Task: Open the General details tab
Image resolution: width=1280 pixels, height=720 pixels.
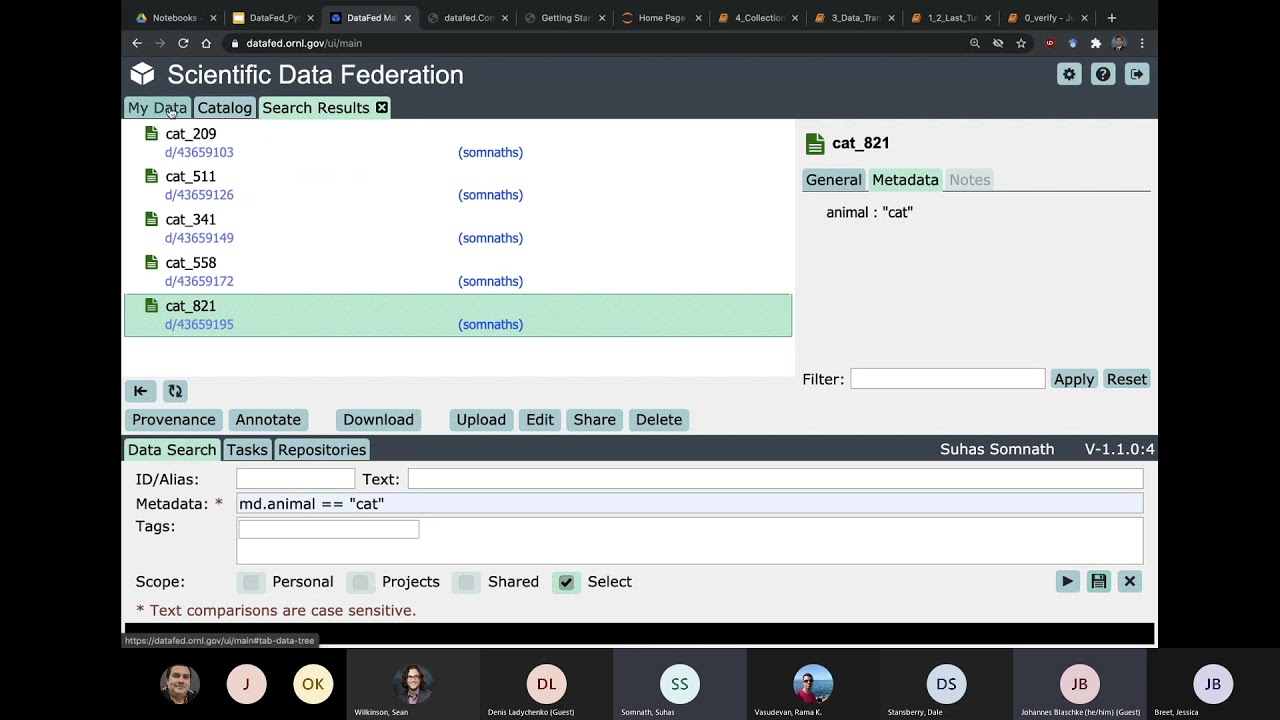Action: click(x=834, y=180)
